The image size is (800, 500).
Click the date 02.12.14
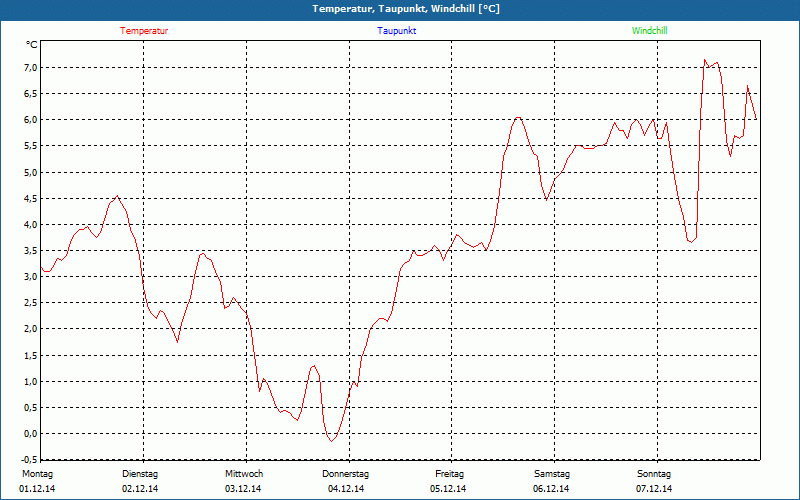(x=140, y=489)
